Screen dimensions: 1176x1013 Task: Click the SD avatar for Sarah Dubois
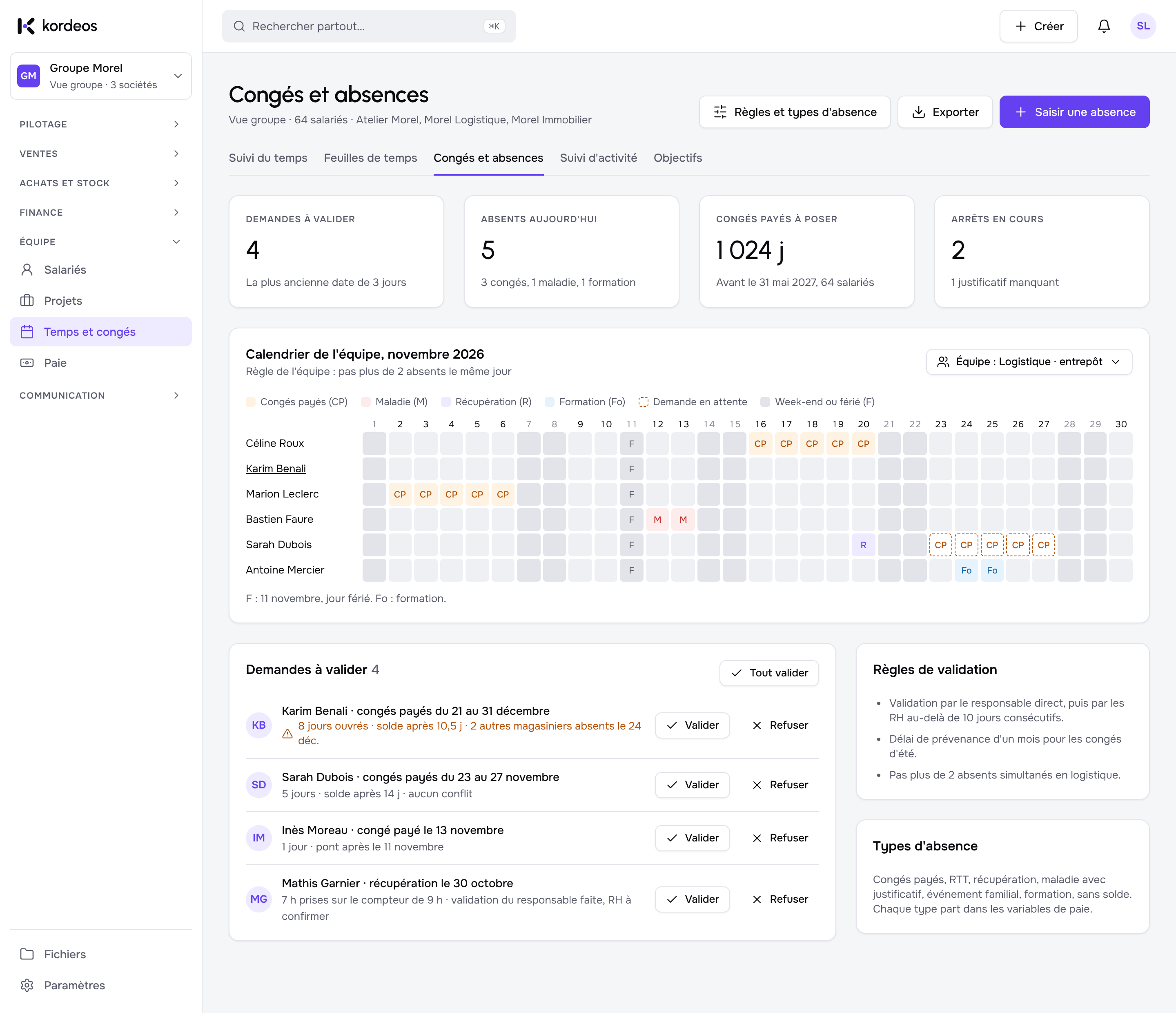point(259,785)
